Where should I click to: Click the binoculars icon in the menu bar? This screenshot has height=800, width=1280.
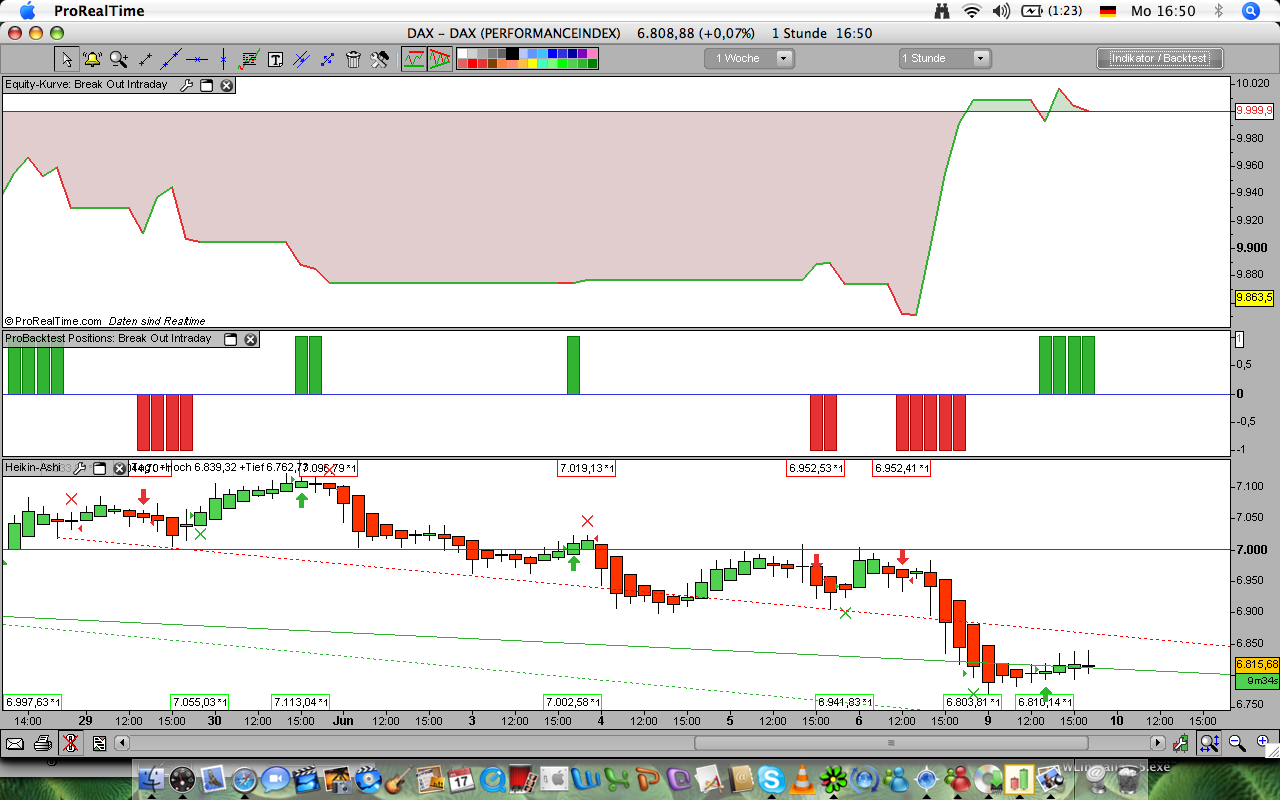coord(941,11)
